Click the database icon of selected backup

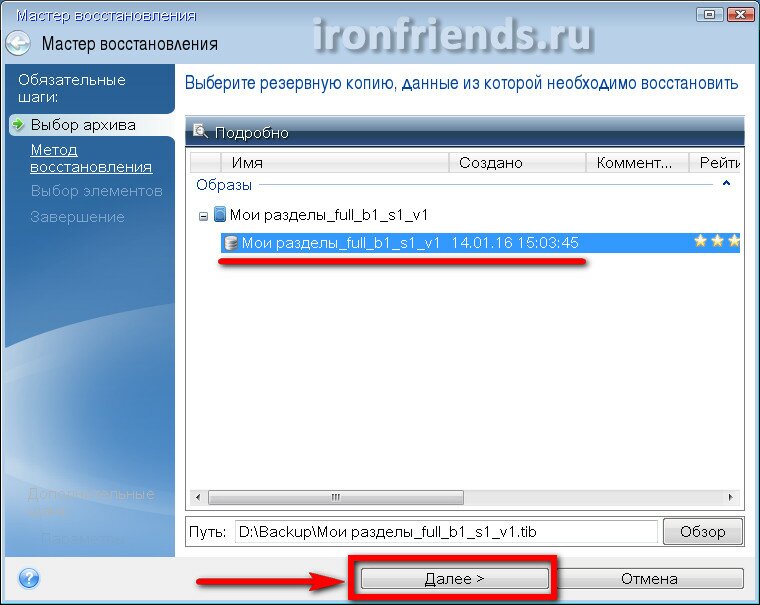click(231, 242)
